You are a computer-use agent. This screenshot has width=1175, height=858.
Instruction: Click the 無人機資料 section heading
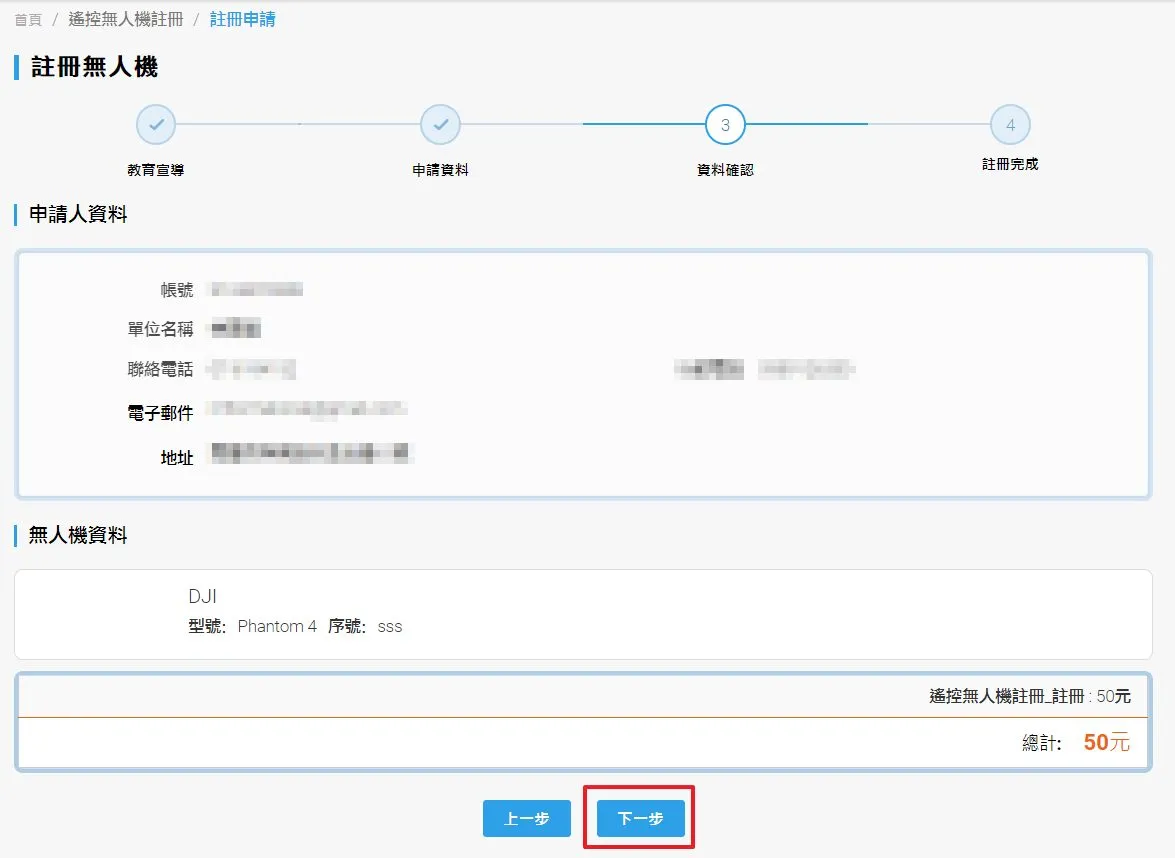coord(78,535)
